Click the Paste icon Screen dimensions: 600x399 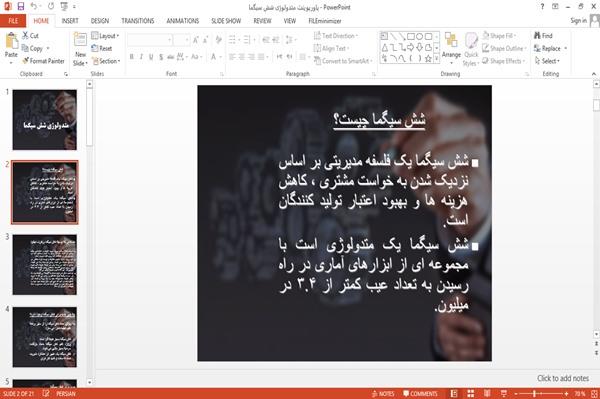coord(11,41)
